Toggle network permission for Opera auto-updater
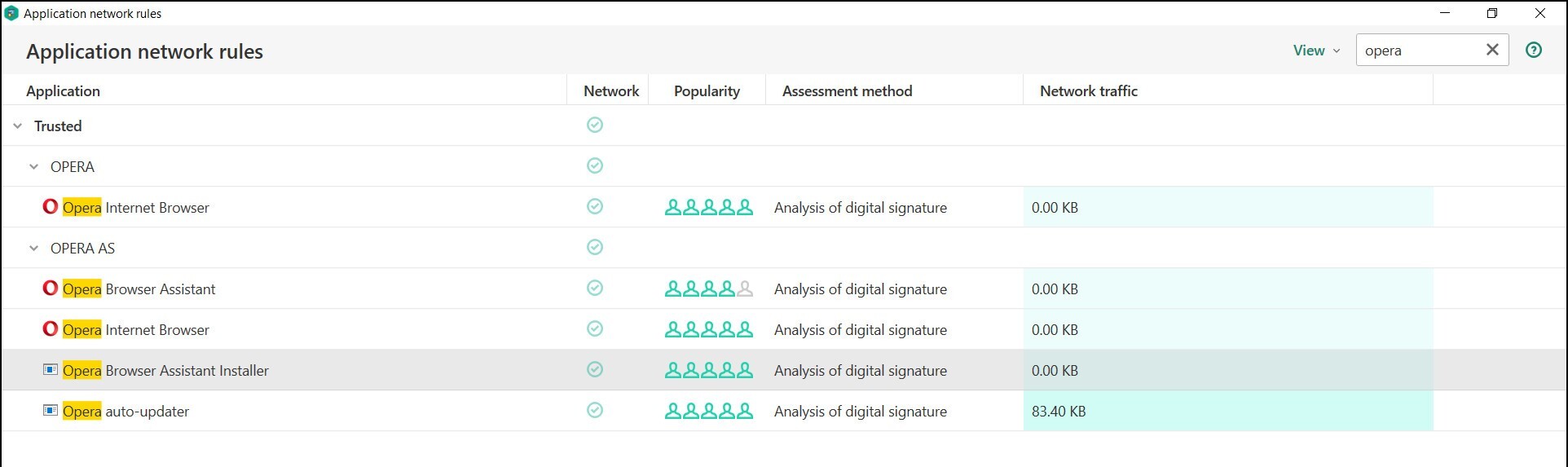This screenshot has height=467, width=1568. click(x=595, y=410)
